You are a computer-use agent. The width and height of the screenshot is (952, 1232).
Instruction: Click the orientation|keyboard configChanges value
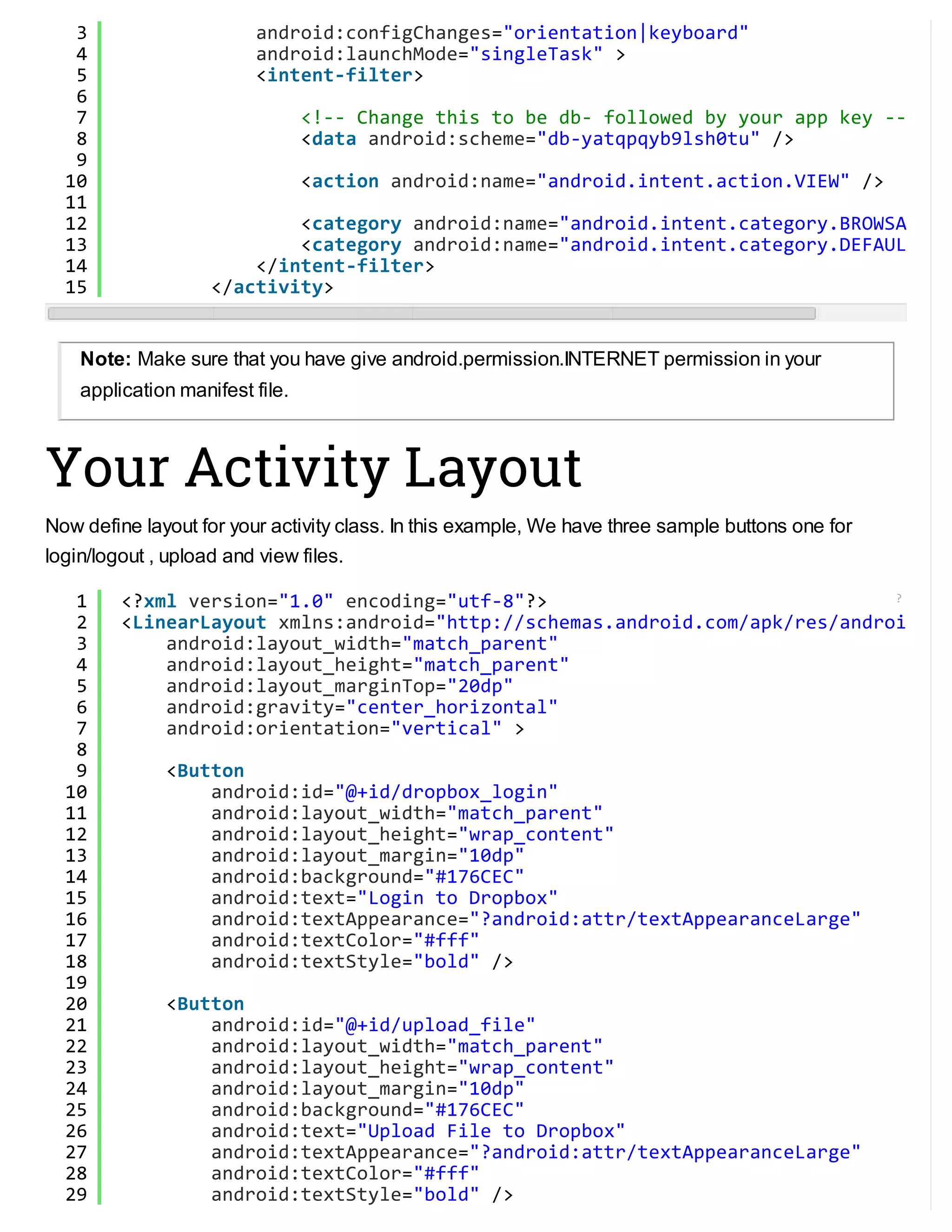click(625, 33)
